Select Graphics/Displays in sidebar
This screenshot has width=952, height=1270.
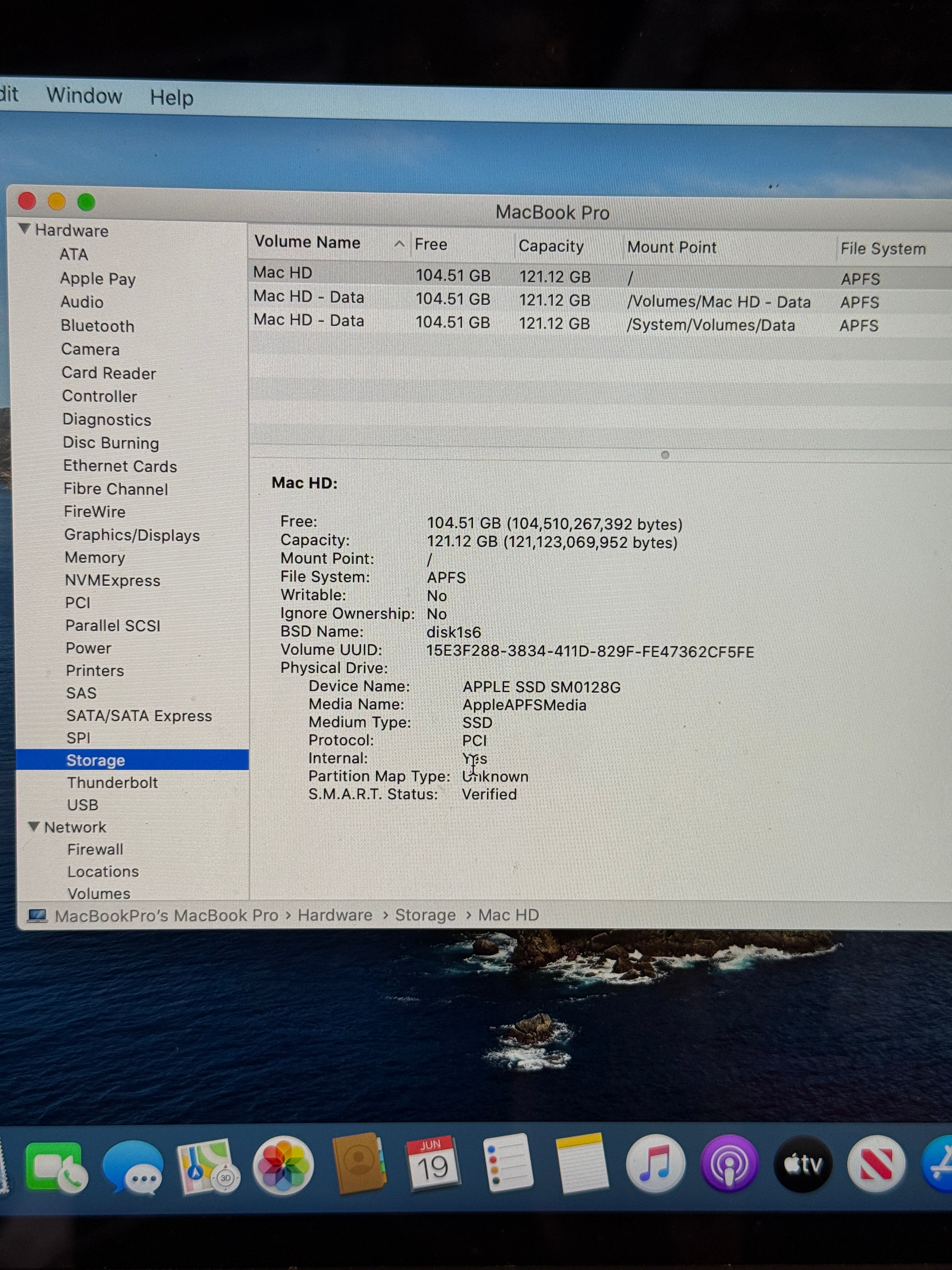click(x=132, y=535)
